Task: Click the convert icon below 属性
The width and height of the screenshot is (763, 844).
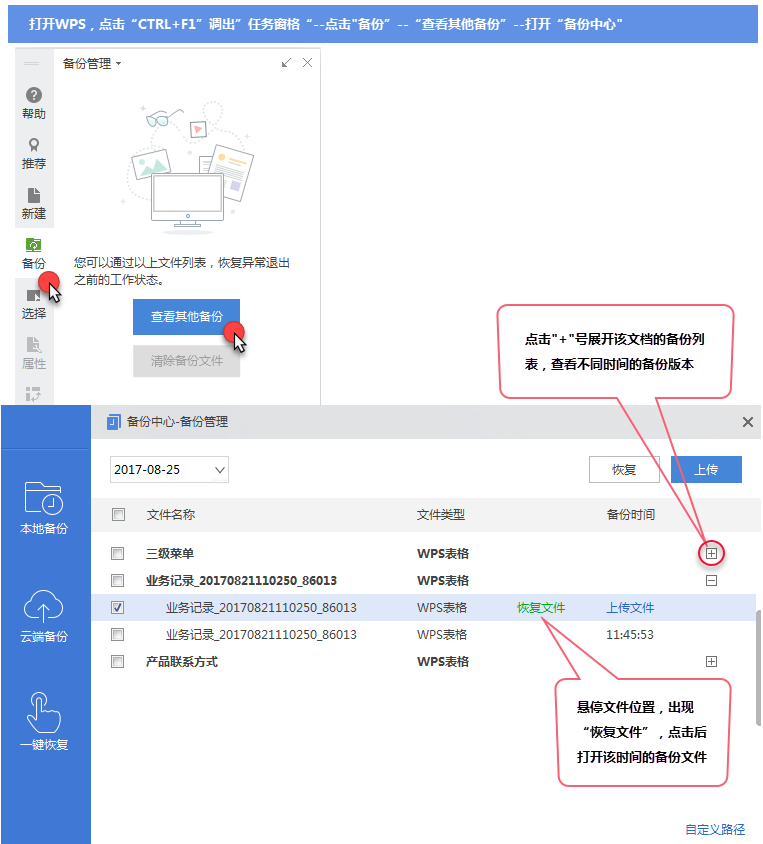Action: 33,395
